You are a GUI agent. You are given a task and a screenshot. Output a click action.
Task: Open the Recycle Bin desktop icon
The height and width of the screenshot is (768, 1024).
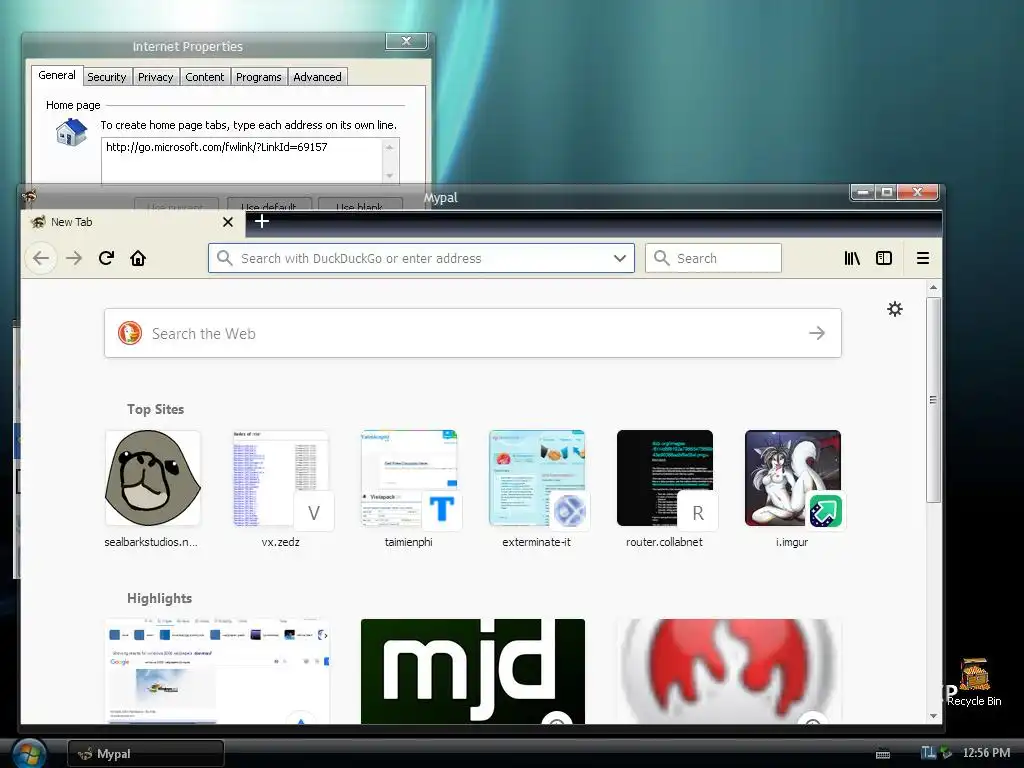(974, 682)
